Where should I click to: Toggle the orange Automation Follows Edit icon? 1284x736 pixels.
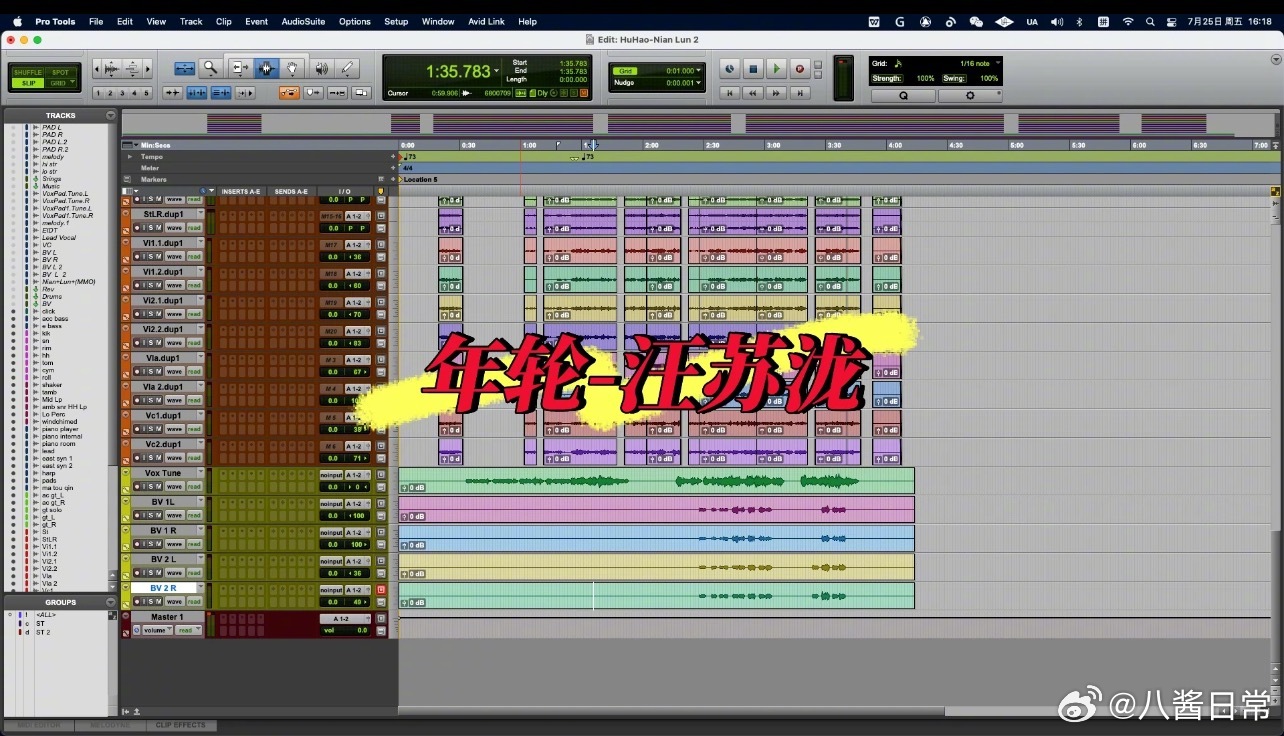[x=289, y=93]
